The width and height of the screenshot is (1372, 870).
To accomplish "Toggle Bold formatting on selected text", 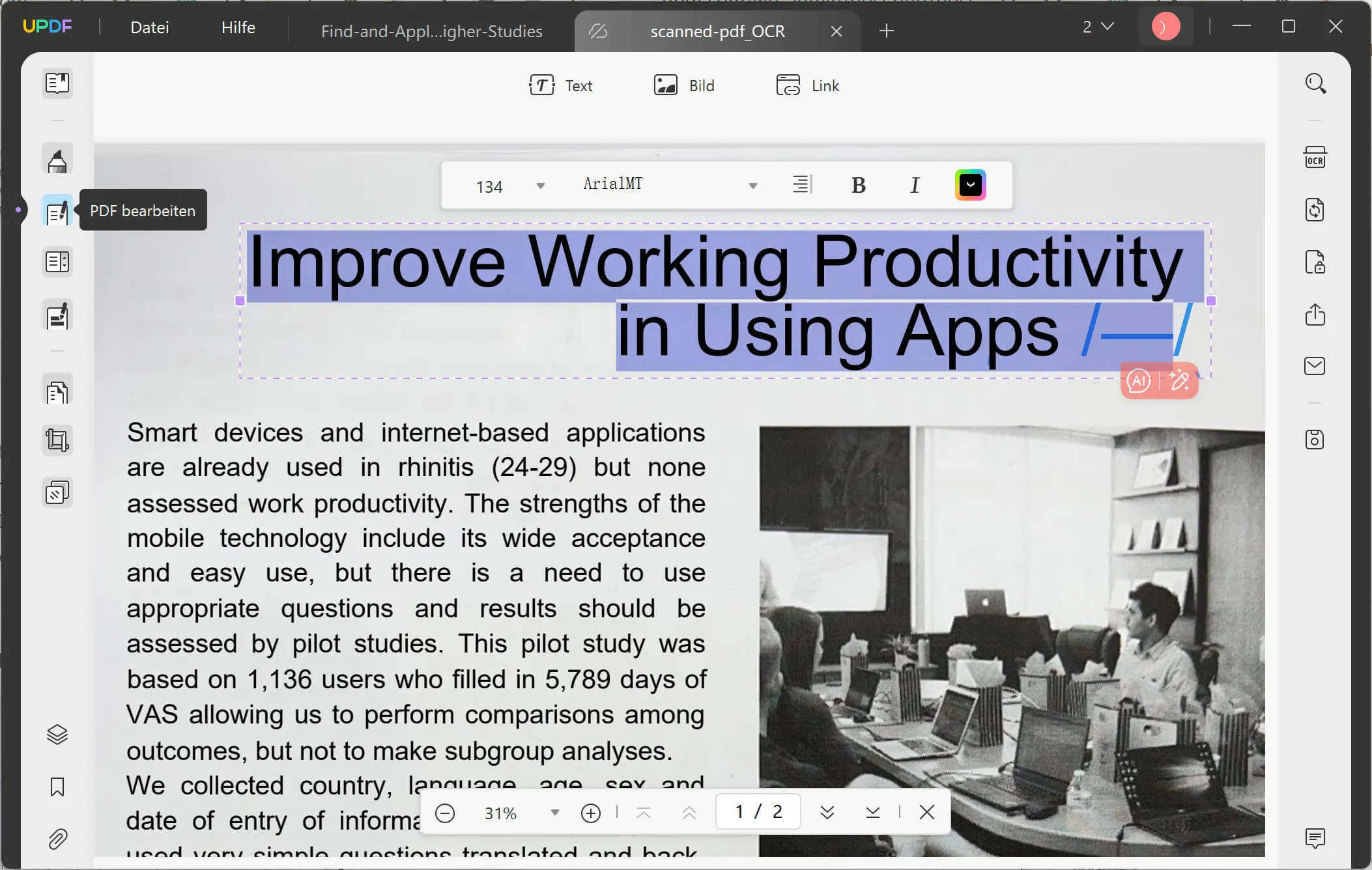I will [857, 185].
